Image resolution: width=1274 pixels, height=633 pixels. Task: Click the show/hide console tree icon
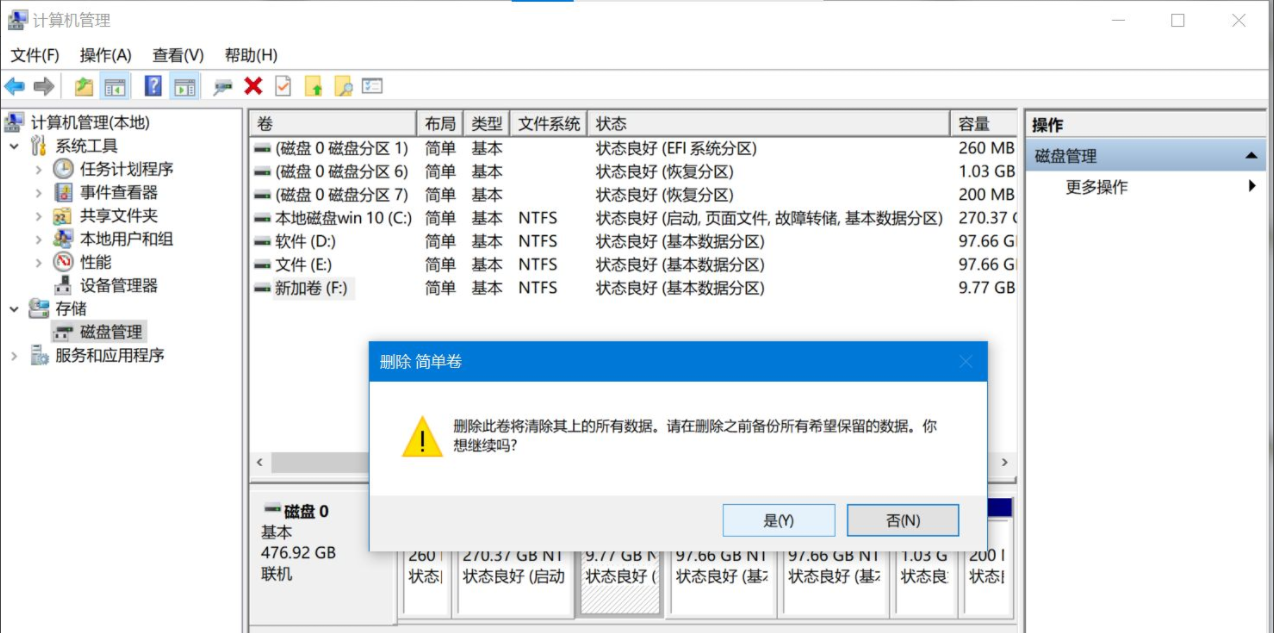coord(115,87)
